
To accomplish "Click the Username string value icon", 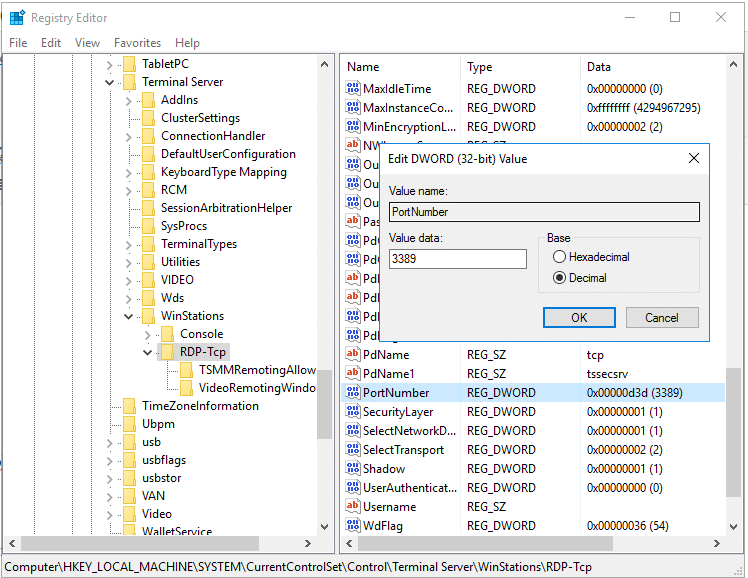I will (x=352, y=507).
